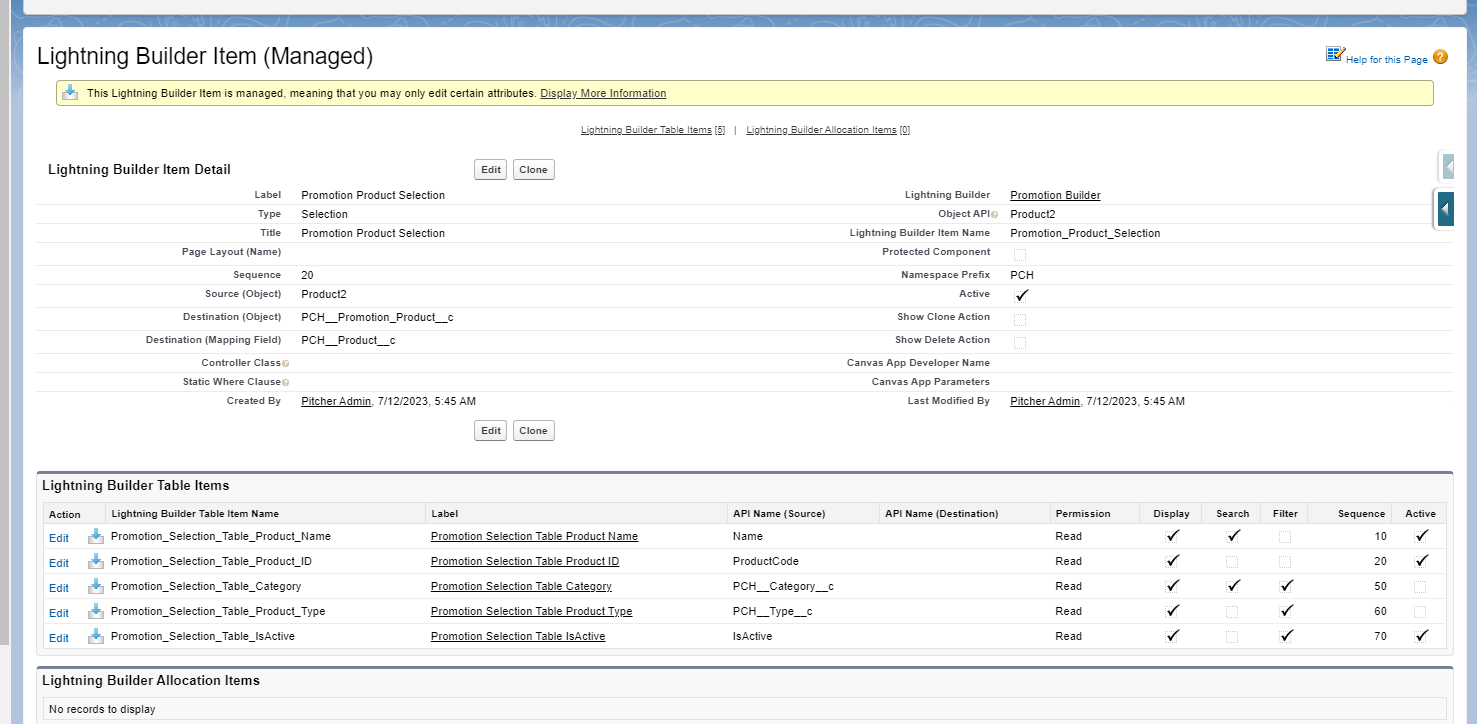
Task: Click managed icon beside Promotion_Selection_Table_Product_Name
Action: coord(96,536)
